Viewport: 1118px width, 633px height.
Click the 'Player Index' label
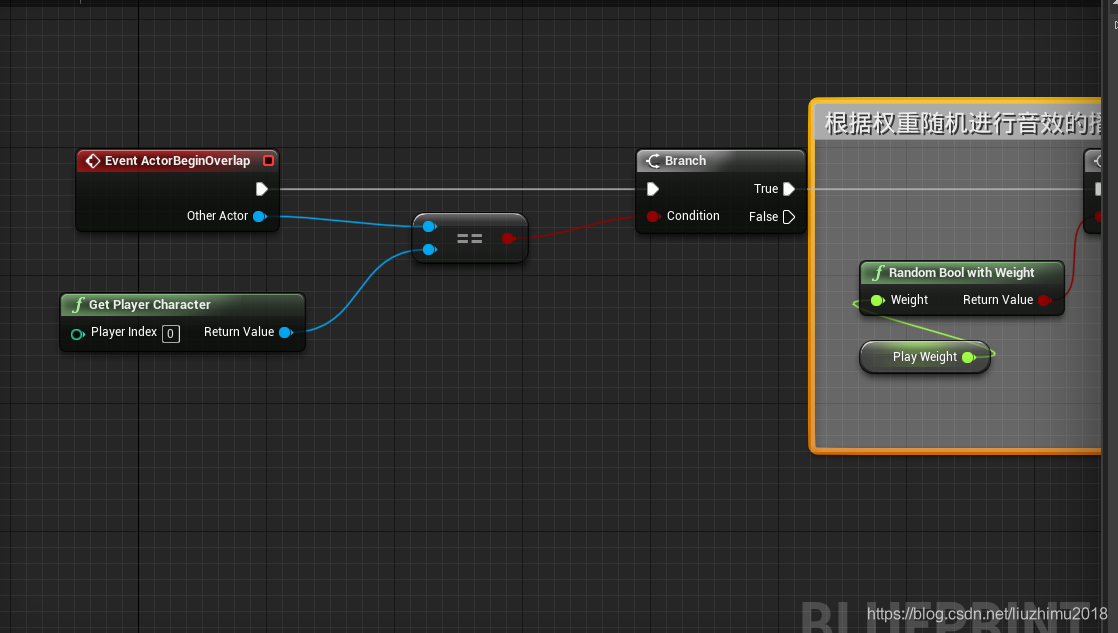point(124,332)
